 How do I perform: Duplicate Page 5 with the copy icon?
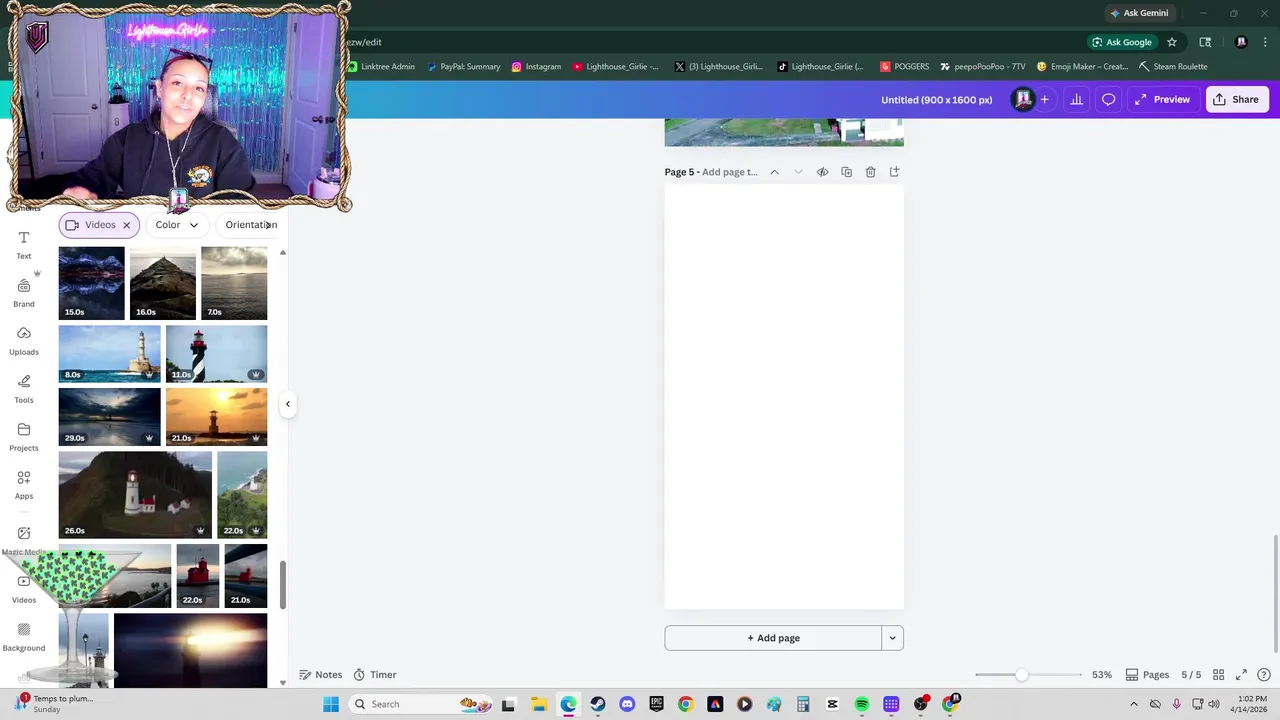point(846,172)
